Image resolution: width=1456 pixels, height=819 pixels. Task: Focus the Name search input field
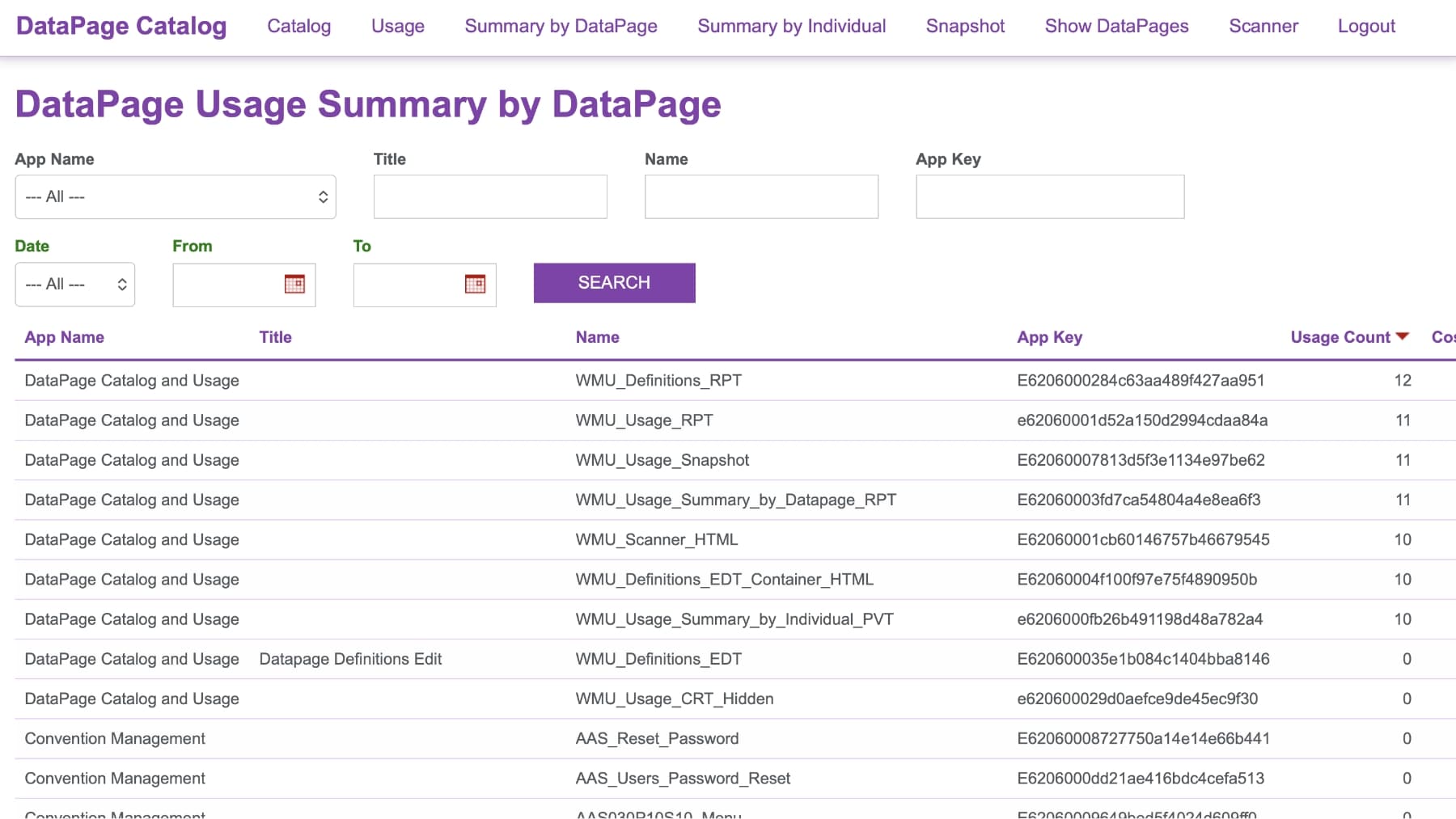click(761, 196)
